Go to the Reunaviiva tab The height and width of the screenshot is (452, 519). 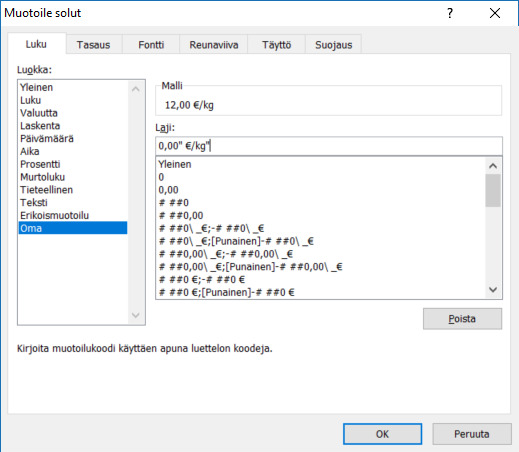pos(214,45)
